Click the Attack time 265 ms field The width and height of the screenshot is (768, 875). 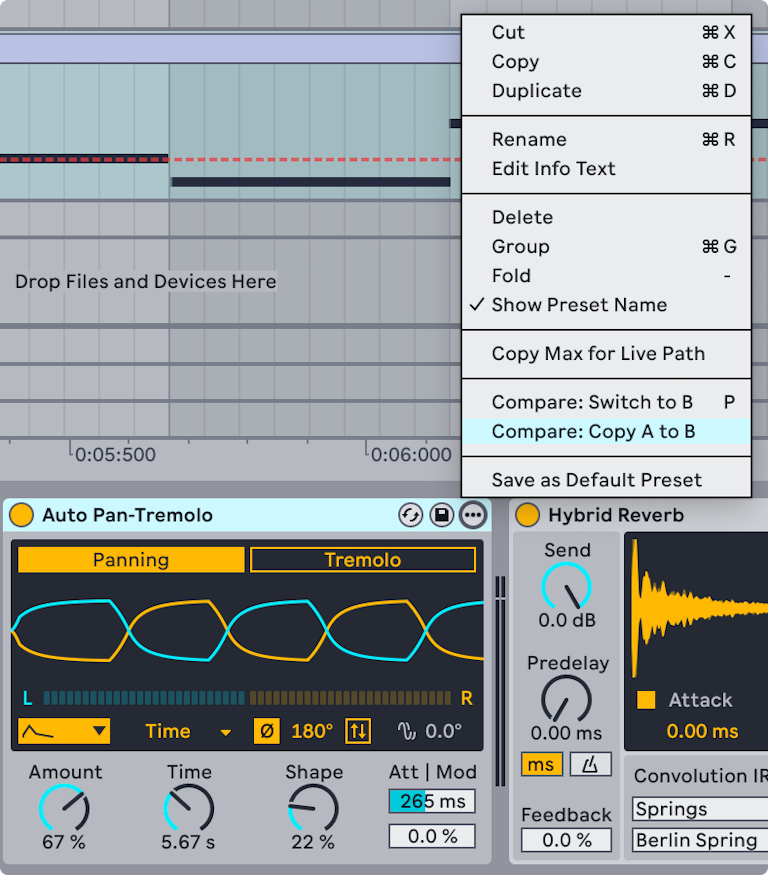click(432, 801)
